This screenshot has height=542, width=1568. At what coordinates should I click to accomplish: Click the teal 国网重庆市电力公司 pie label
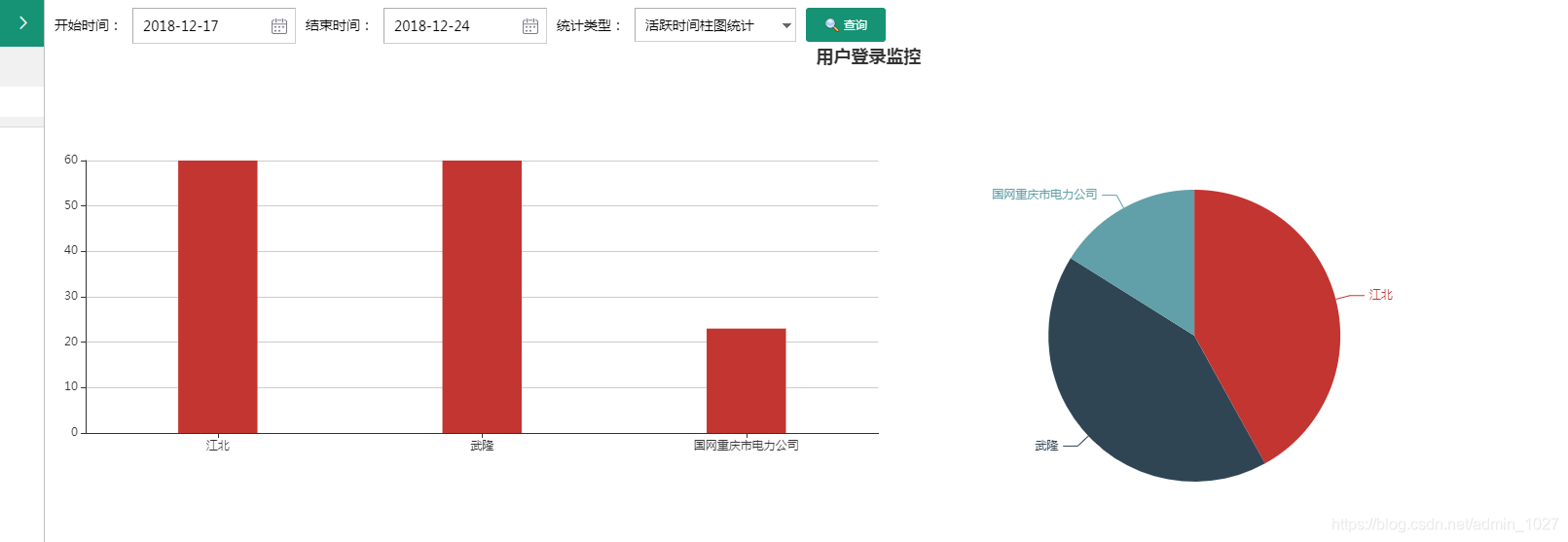(1044, 195)
